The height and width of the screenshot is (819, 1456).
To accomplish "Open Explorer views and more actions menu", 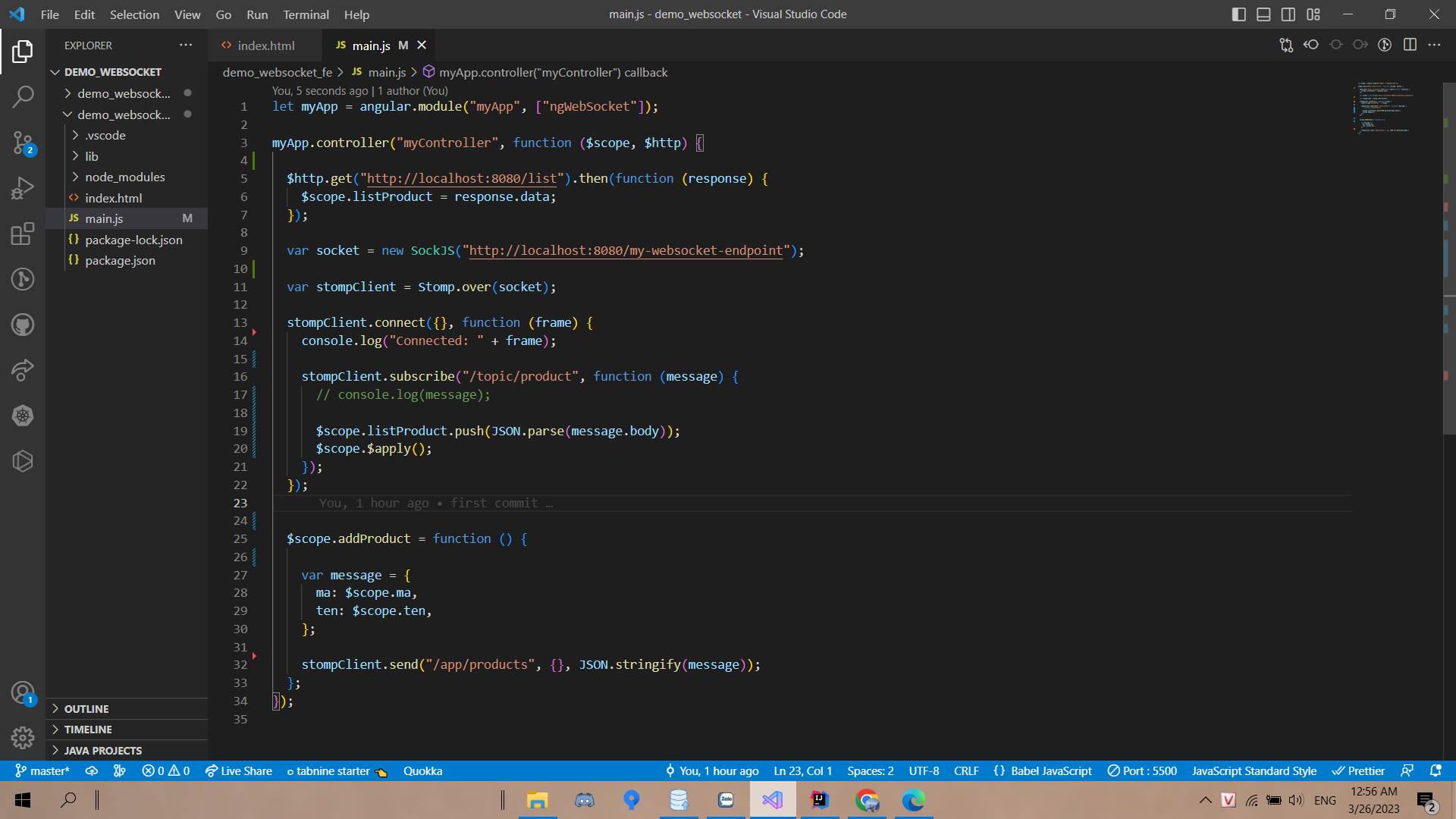I will 186,45.
